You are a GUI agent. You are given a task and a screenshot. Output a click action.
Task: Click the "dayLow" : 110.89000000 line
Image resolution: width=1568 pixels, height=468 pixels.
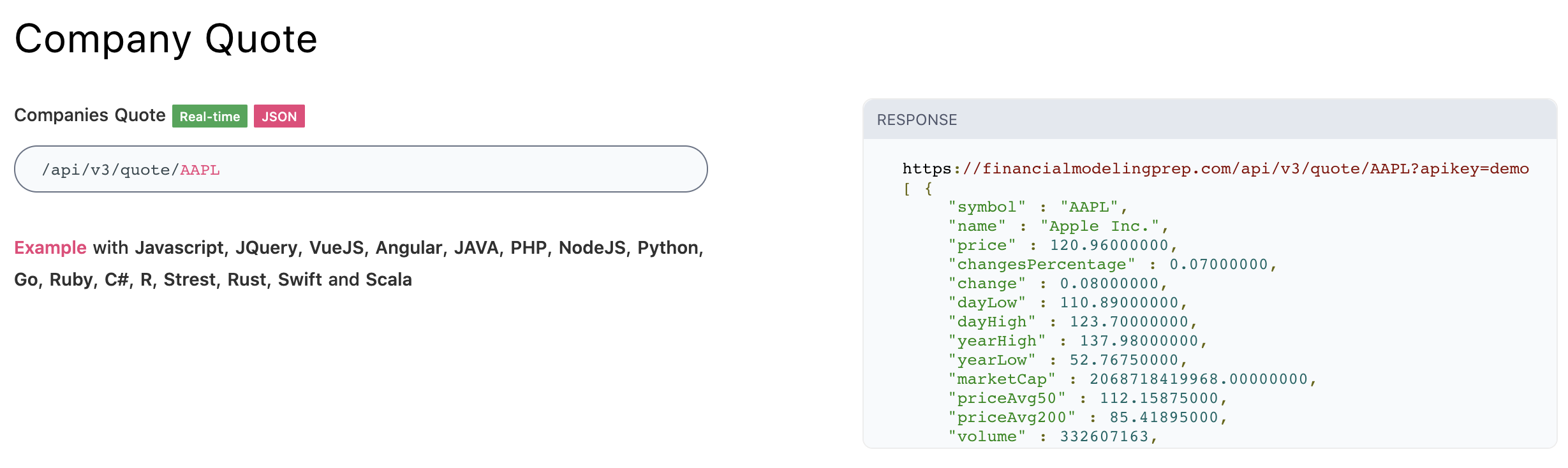pyautogui.click(x=1068, y=303)
